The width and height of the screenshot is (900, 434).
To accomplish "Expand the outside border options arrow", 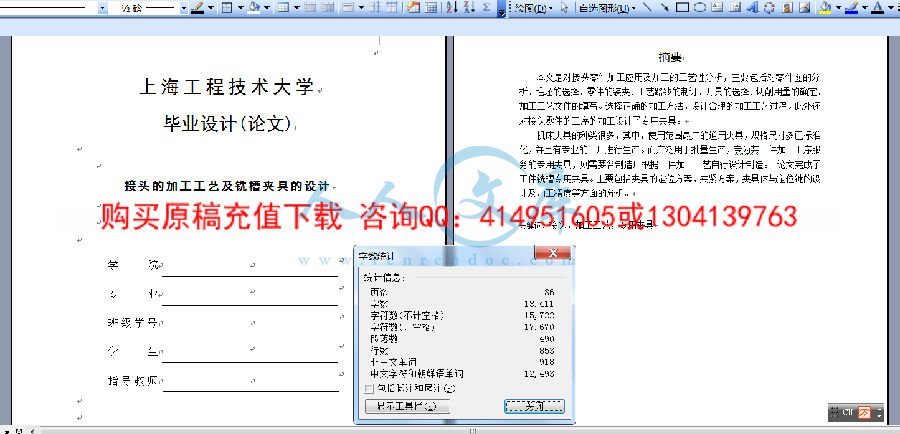I will click(x=240, y=7).
